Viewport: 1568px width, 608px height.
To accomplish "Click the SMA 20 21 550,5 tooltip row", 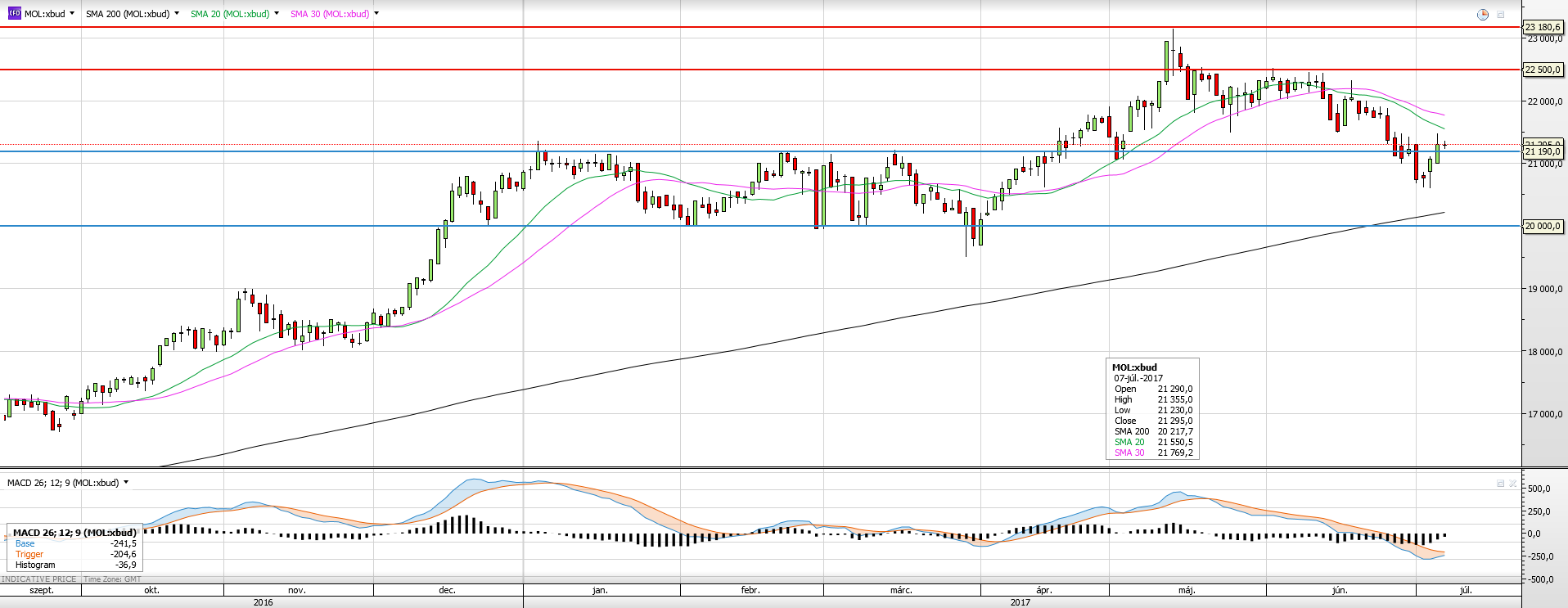I will [x=1153, y=442].
